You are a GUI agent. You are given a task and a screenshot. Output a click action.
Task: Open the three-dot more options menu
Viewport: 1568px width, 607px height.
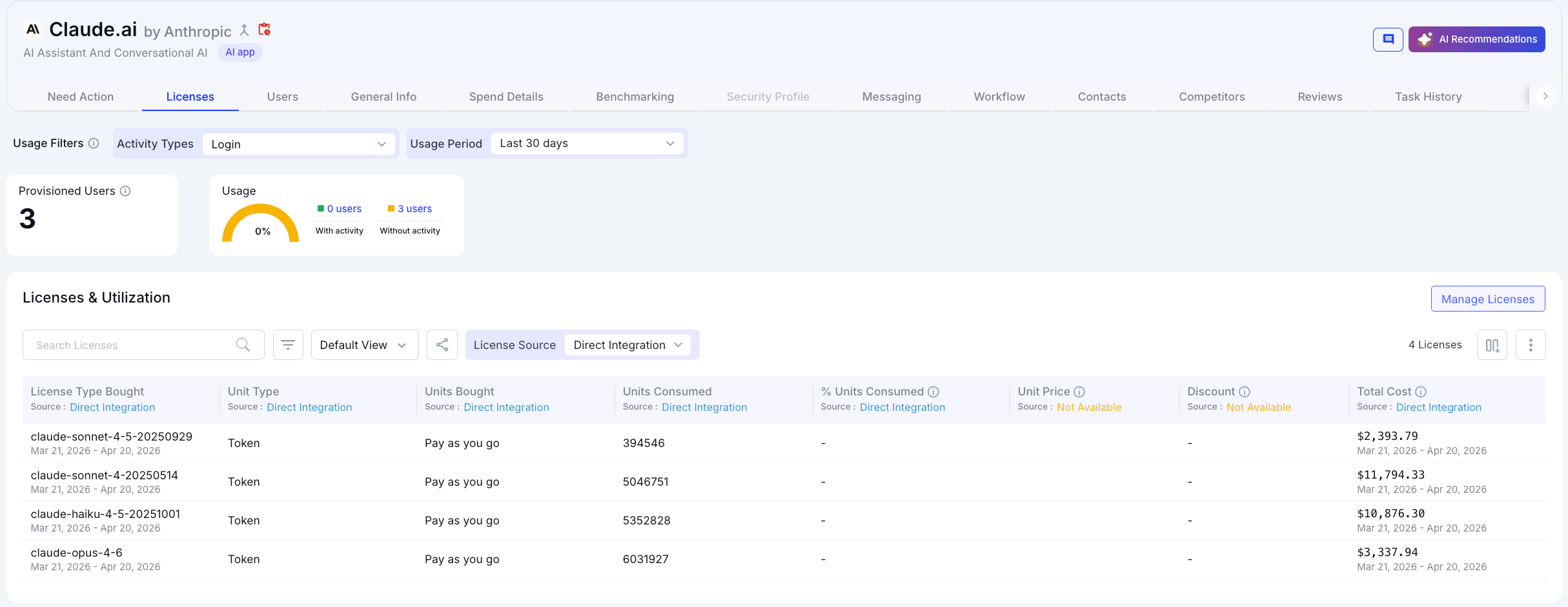(1531, 345)
